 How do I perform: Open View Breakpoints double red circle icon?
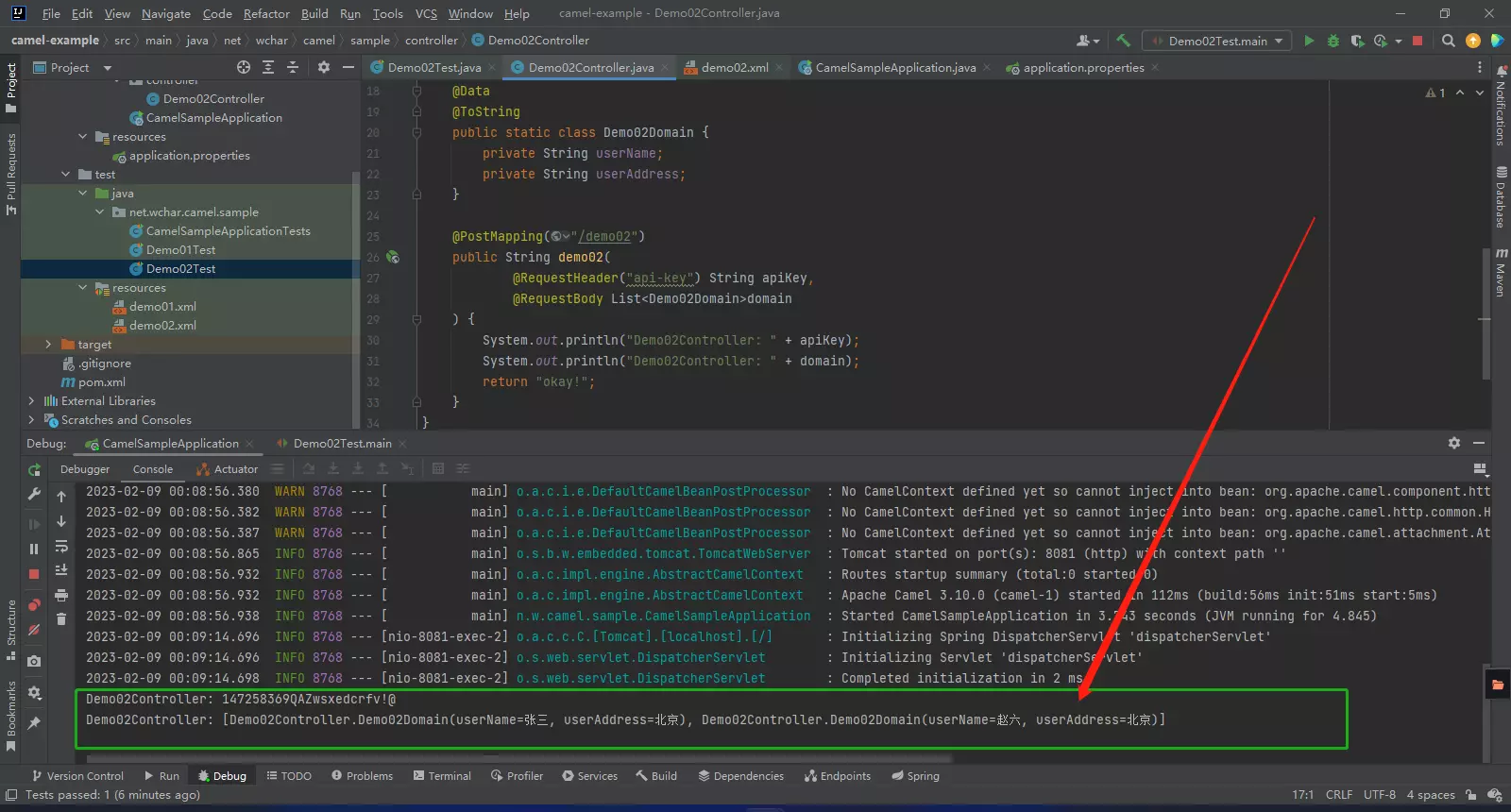(34, 605)
